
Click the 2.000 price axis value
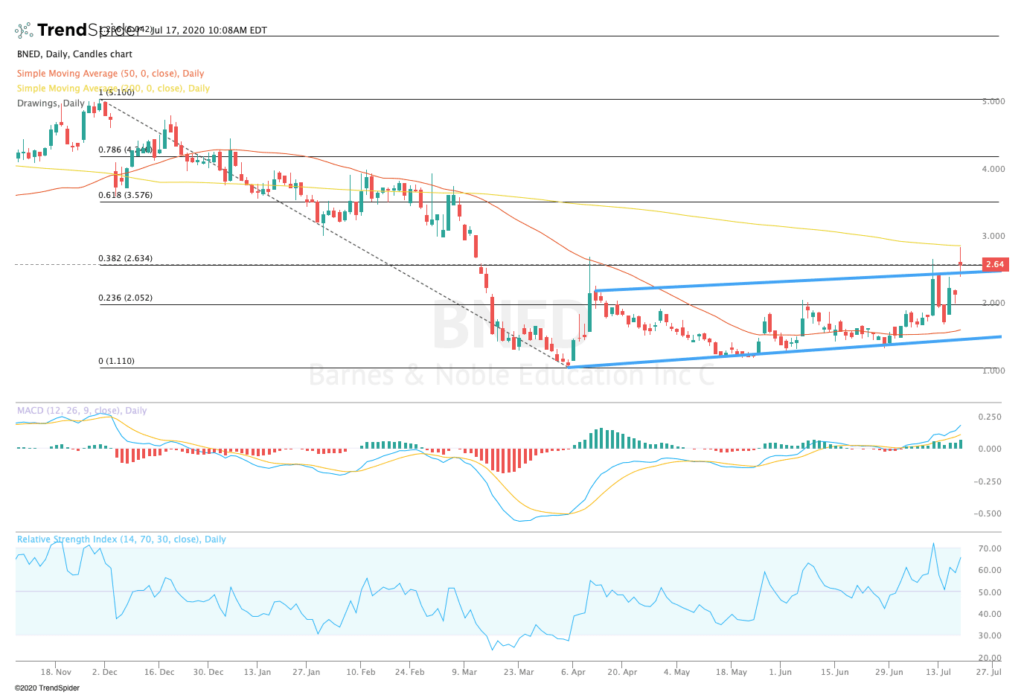(x=993, y=303)
